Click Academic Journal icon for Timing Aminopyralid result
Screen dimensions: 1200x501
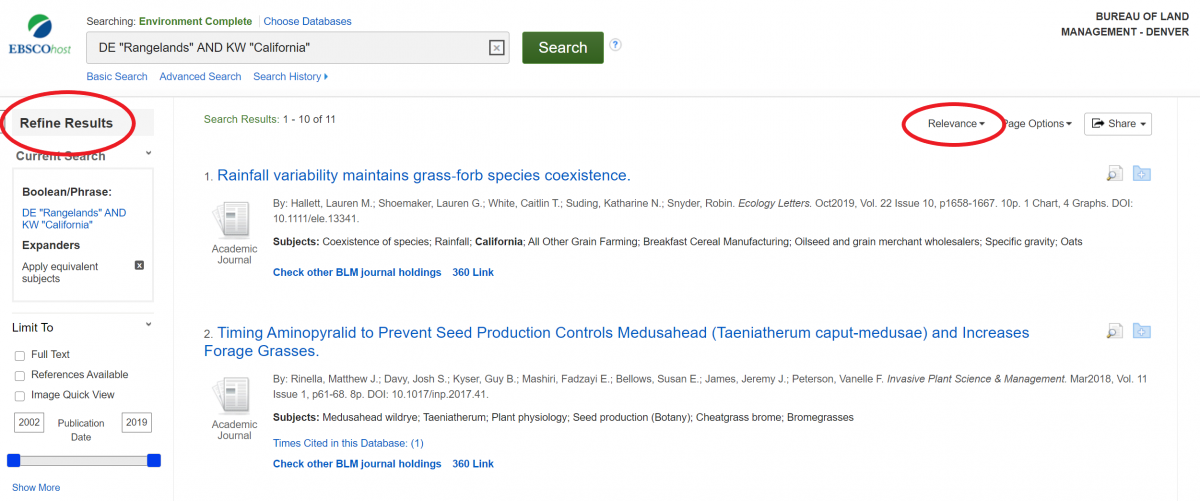(x=234, y=397)
